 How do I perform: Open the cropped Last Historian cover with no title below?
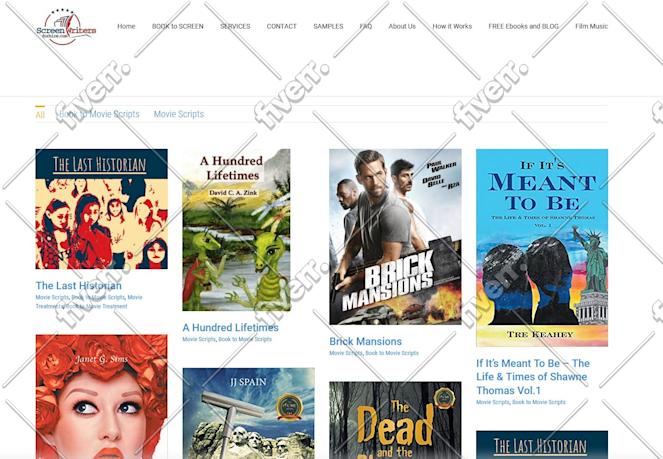542,445
